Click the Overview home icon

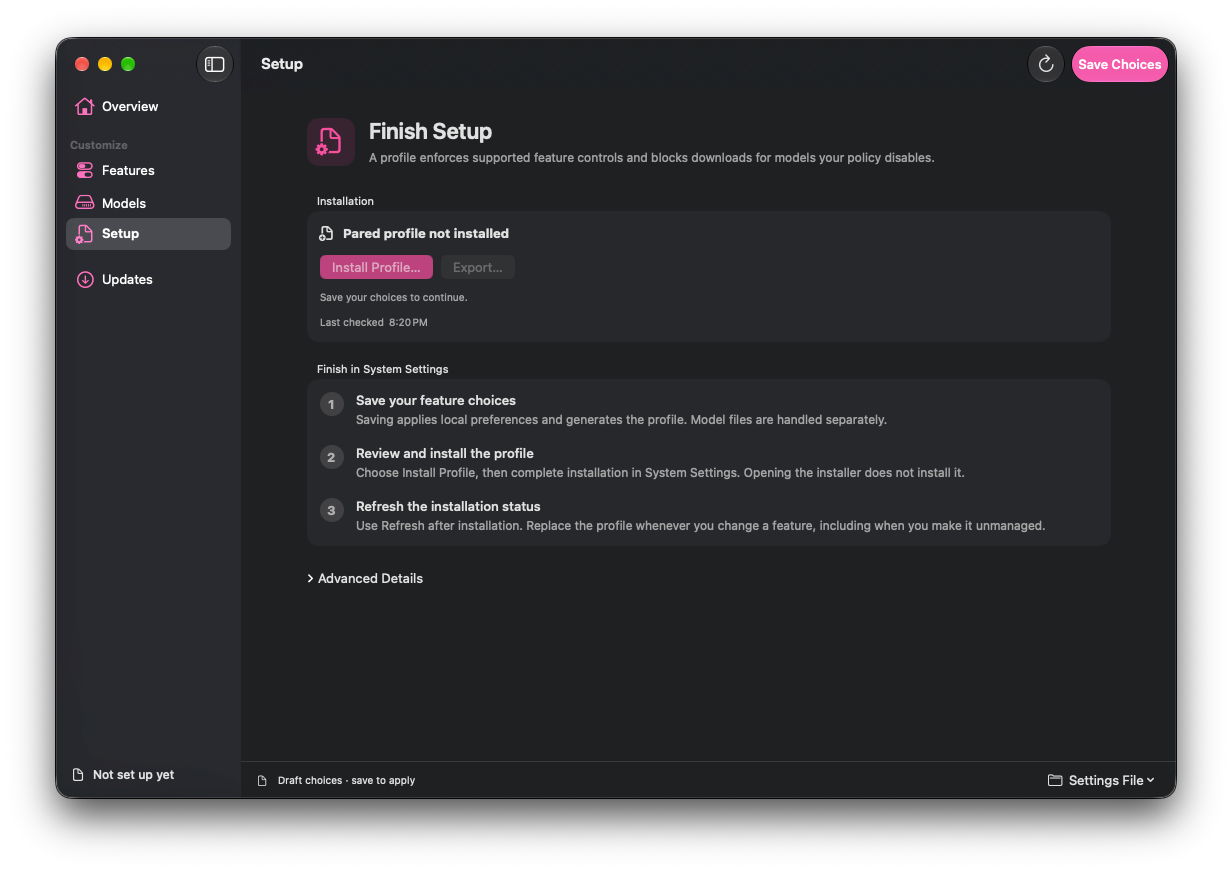coord(85,106)
